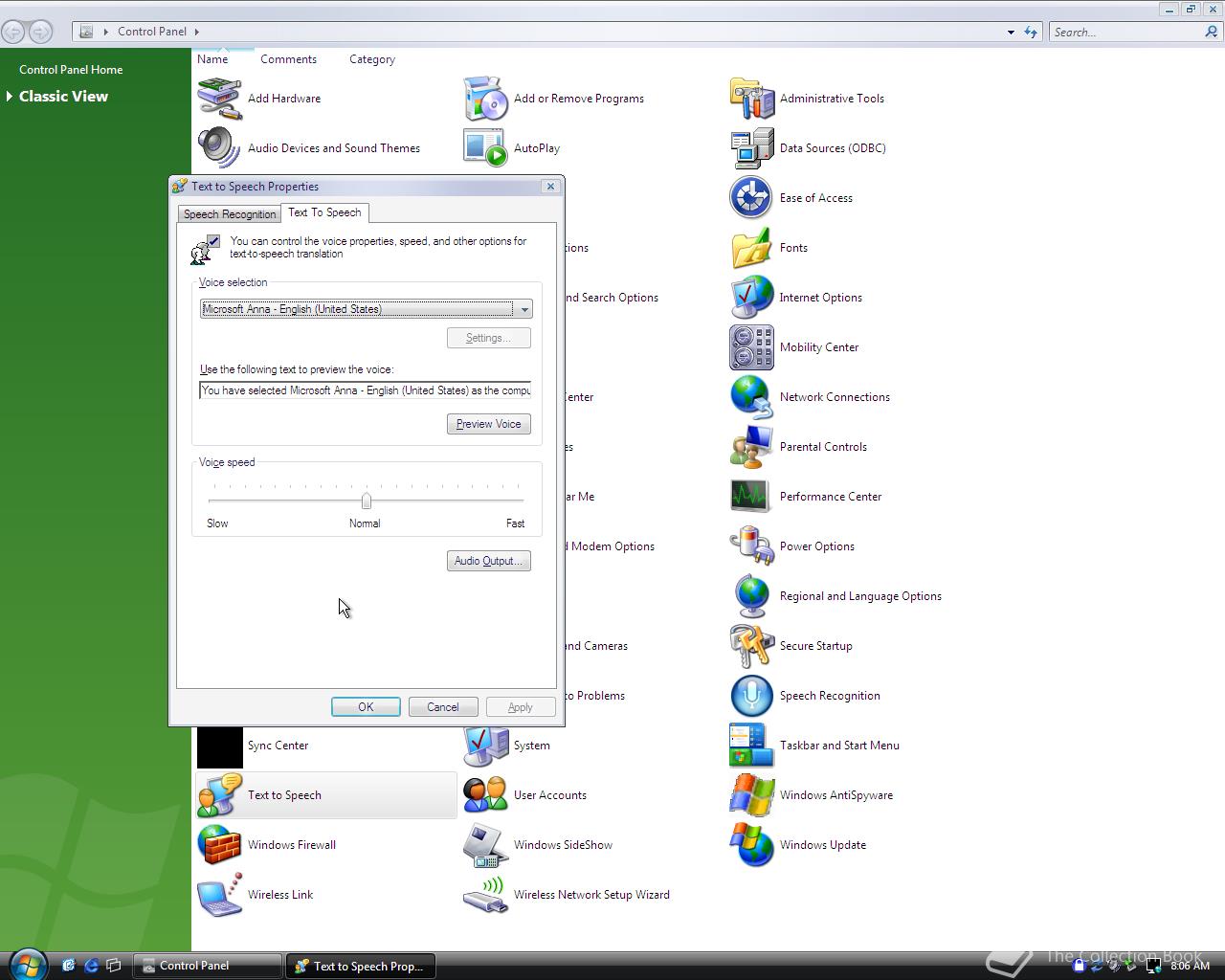Open the Windows Update icon

751,845
